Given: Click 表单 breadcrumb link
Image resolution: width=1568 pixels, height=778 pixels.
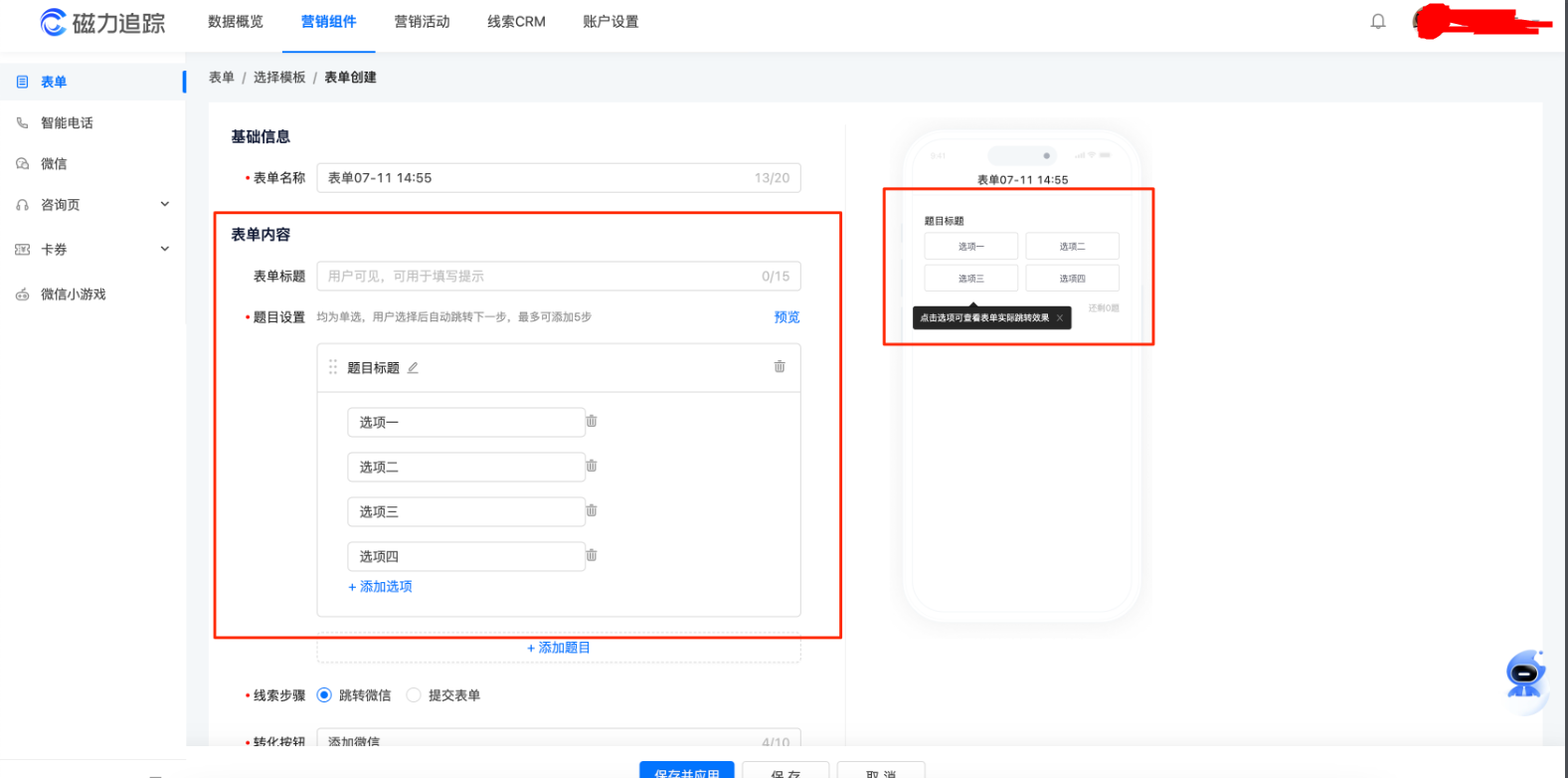Looking at the screenshot, I should click(222, 77).
